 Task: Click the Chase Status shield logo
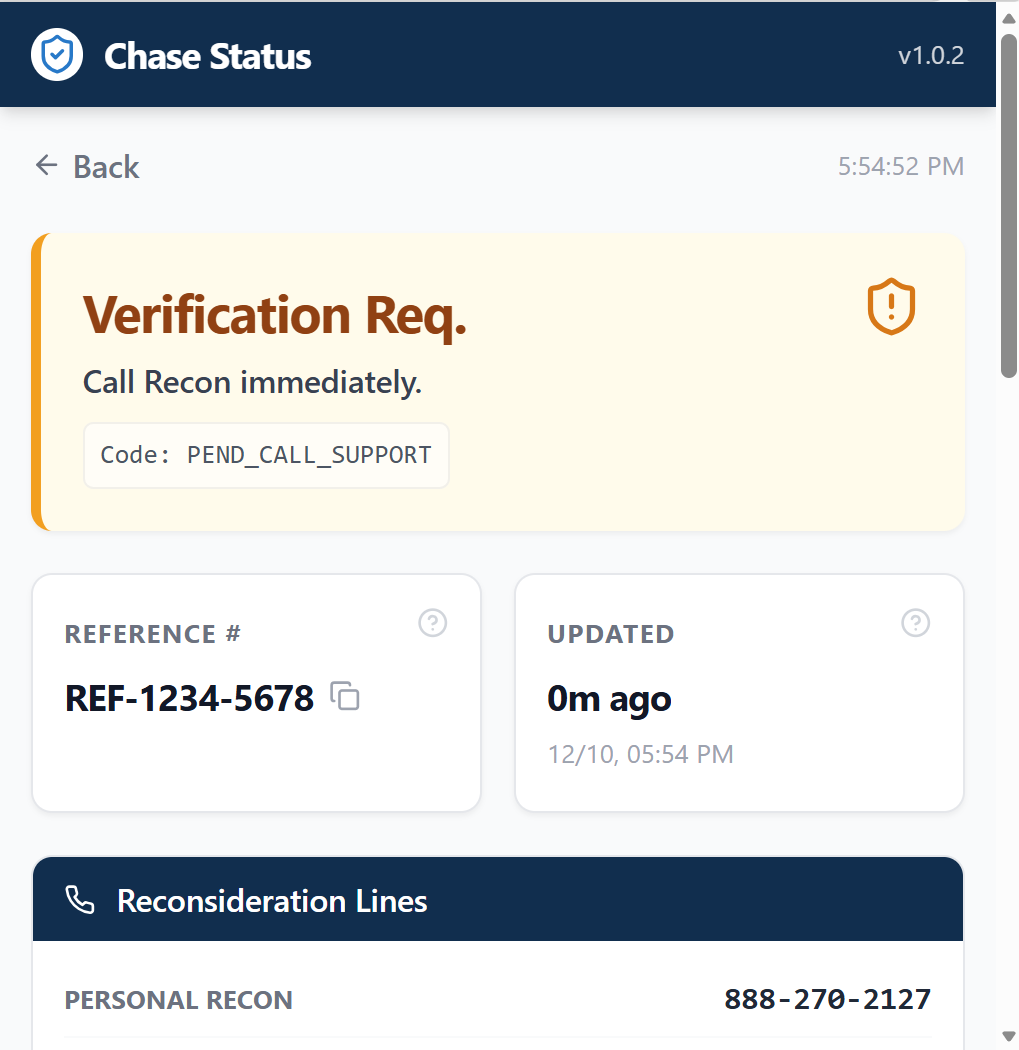click(x=57, y=55)
